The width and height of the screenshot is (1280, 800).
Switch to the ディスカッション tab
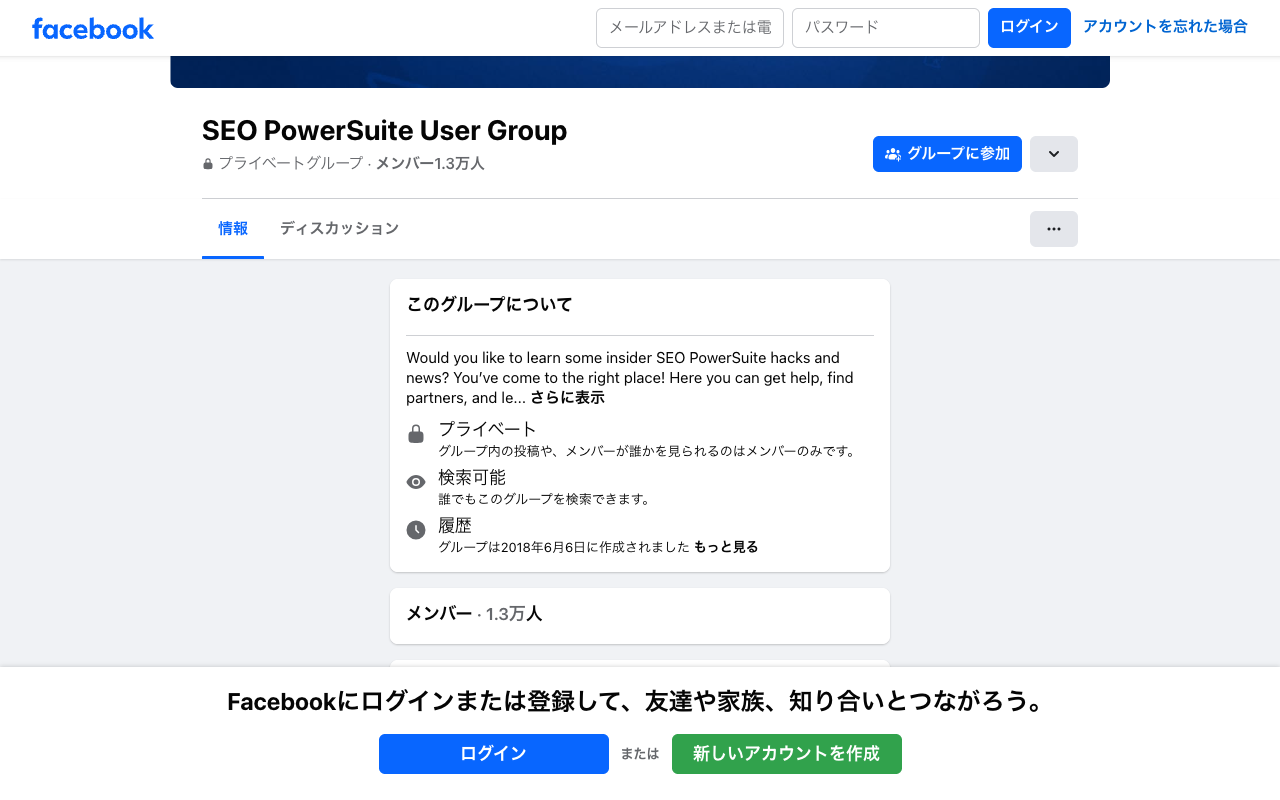339,228
